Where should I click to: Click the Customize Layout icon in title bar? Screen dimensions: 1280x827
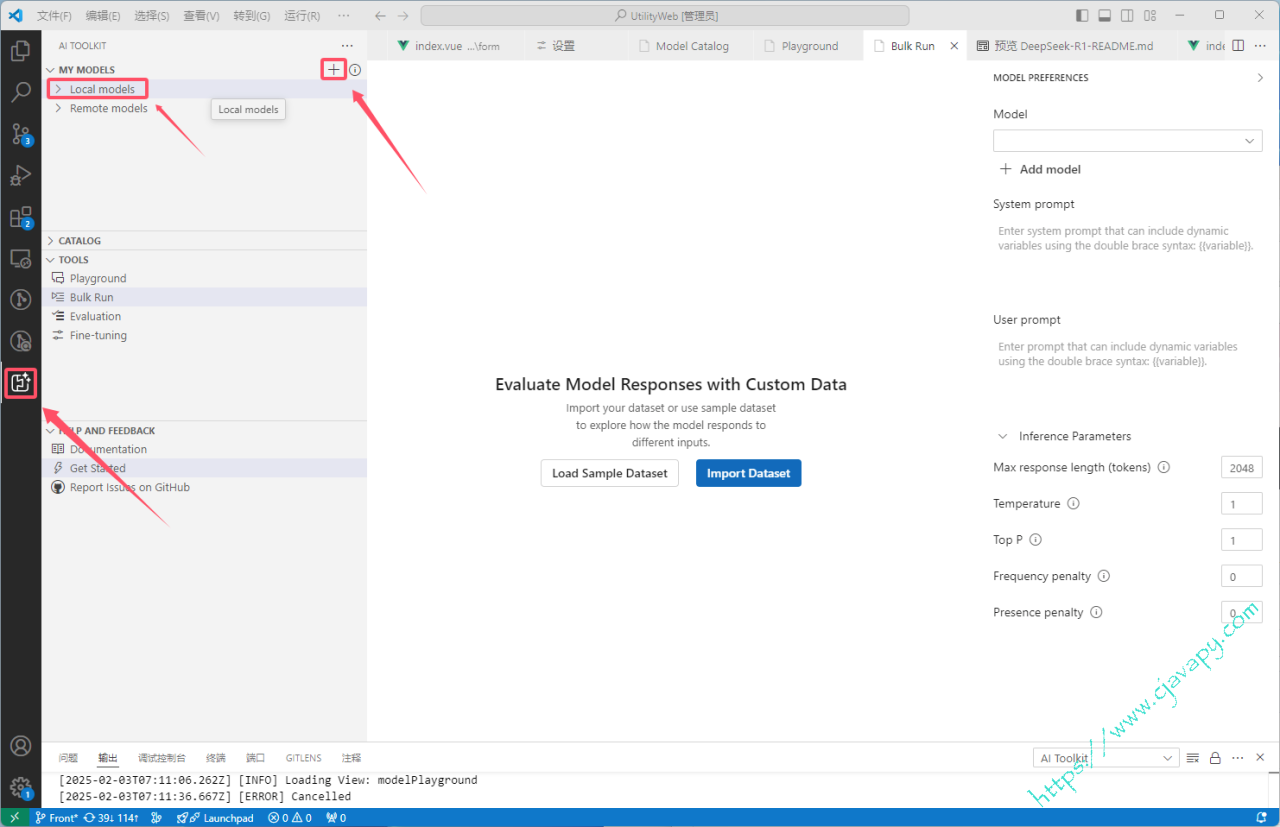pos(1150,16)
